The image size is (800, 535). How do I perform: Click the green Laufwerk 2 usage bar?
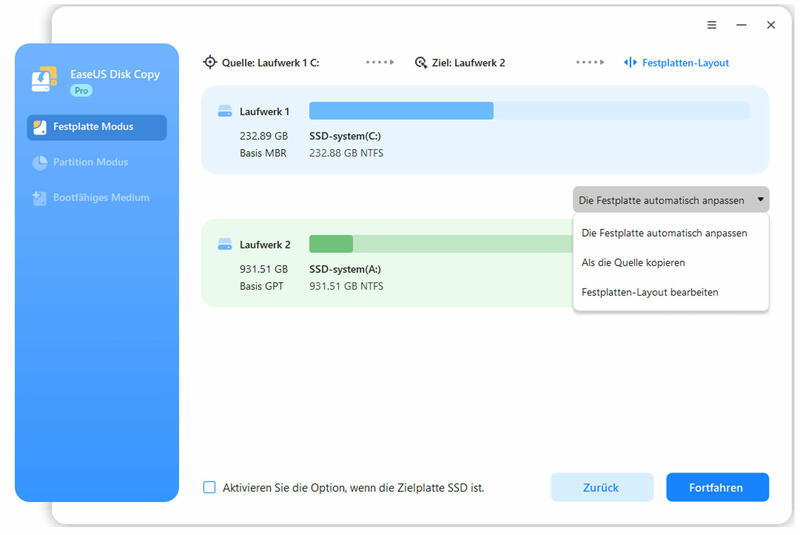click(x=331, y=244)
